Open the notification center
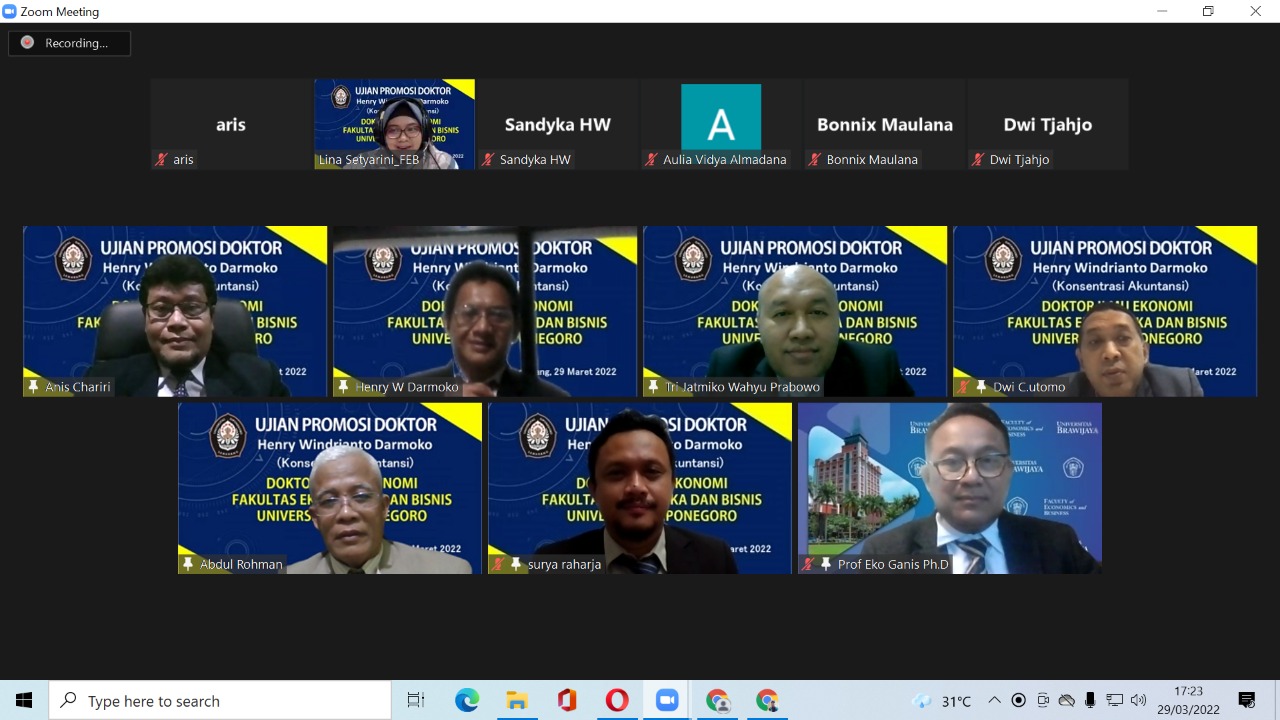1280x720 pixels. [1247, 701]
